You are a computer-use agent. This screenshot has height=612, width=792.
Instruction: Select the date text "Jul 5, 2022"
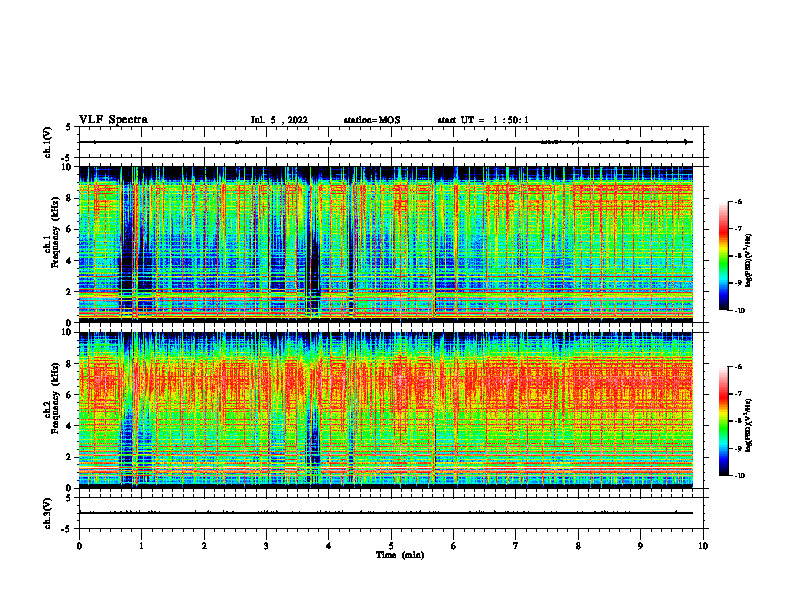click(x=279, y=120)
